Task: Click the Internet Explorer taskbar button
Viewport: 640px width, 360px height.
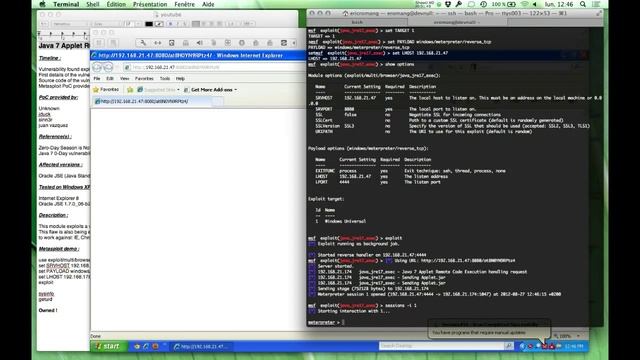Action: point(202,347)
